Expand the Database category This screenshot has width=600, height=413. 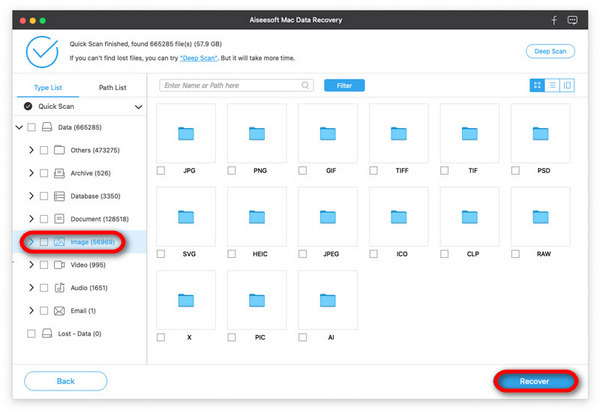[31, 196]
